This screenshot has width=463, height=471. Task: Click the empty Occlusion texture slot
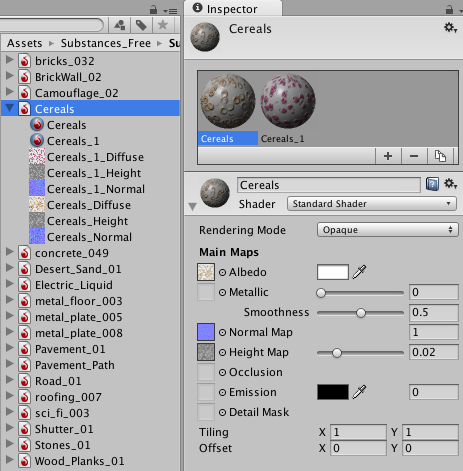pos(206,372)
